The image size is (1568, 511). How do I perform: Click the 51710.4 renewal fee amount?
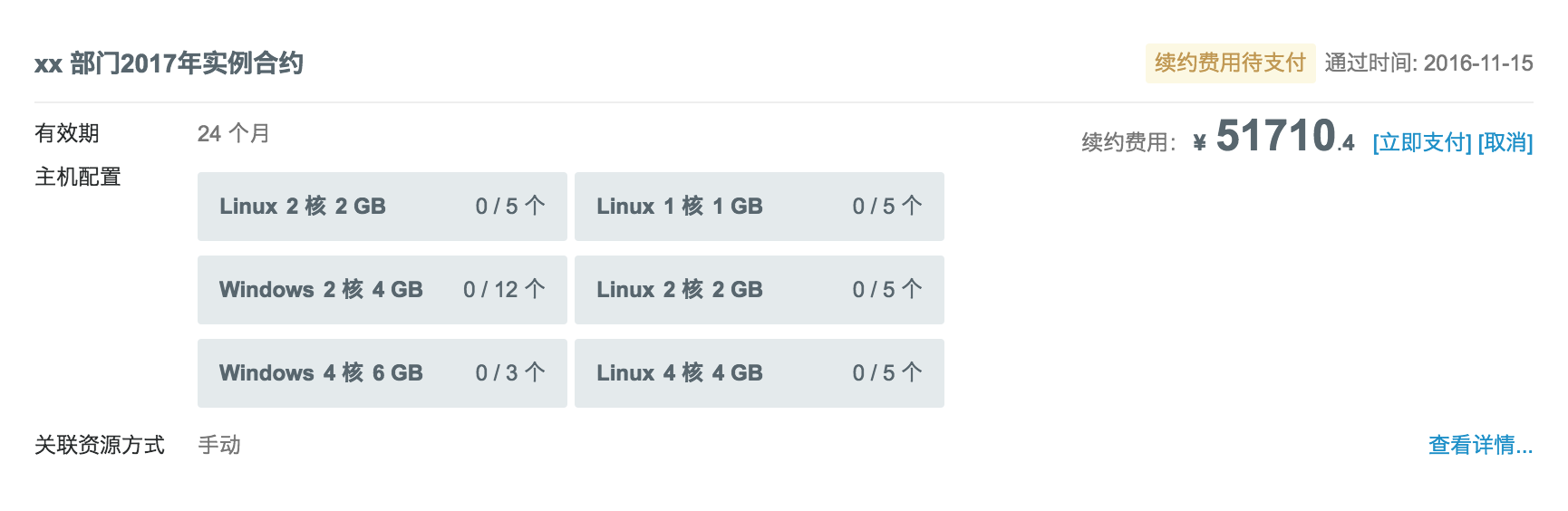pyautogui.click(x=1284, y=138)
